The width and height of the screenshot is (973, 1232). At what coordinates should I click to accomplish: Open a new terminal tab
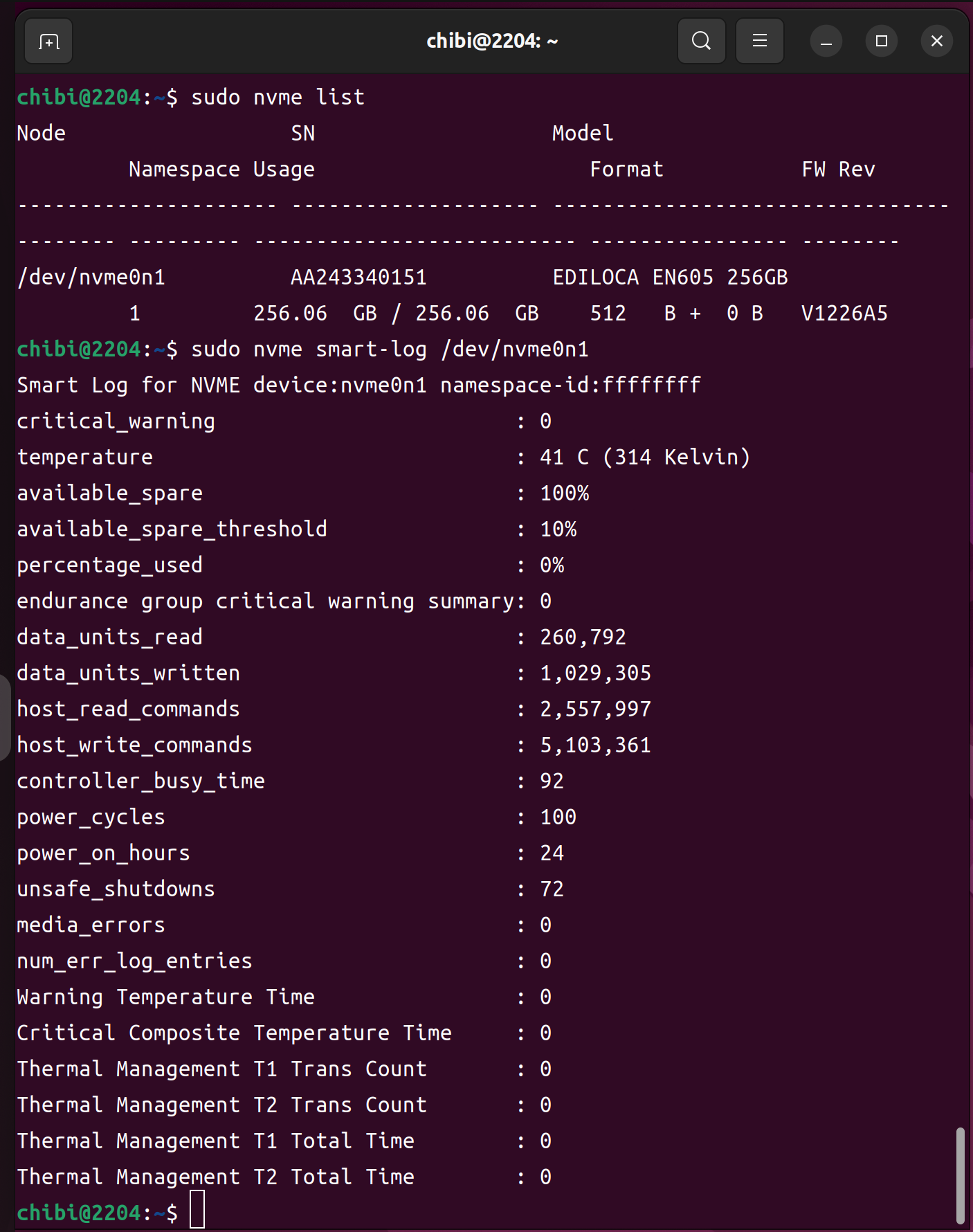(48, 42)
